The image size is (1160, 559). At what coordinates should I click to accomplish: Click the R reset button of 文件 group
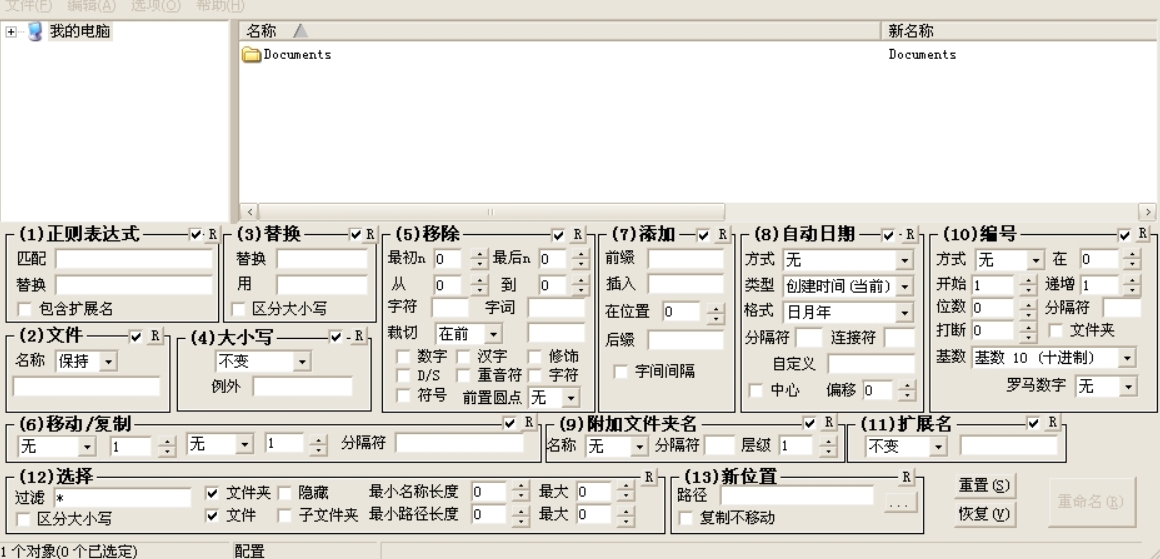[x=154, y=336]
